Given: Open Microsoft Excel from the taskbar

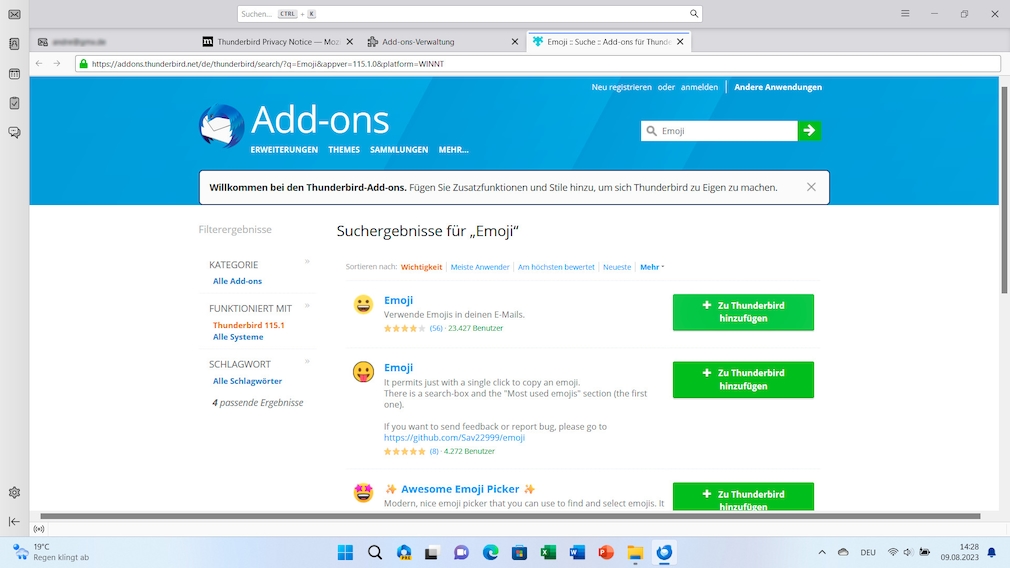Looking at the screenshot, I should coord(548,552).
